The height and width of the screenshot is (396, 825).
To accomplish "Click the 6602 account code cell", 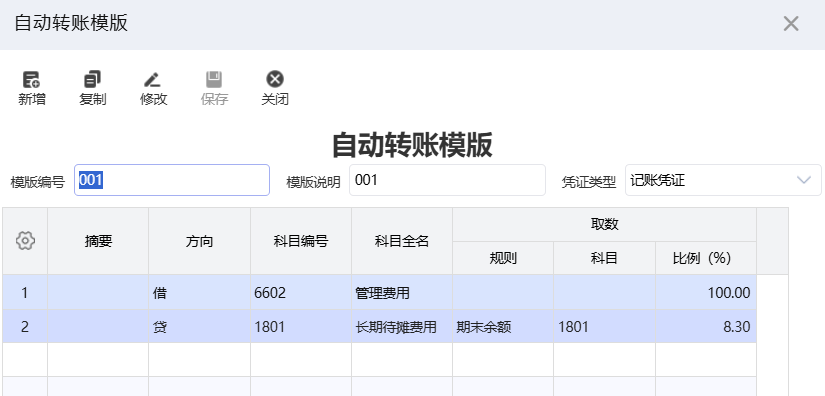I will [301, 292].
